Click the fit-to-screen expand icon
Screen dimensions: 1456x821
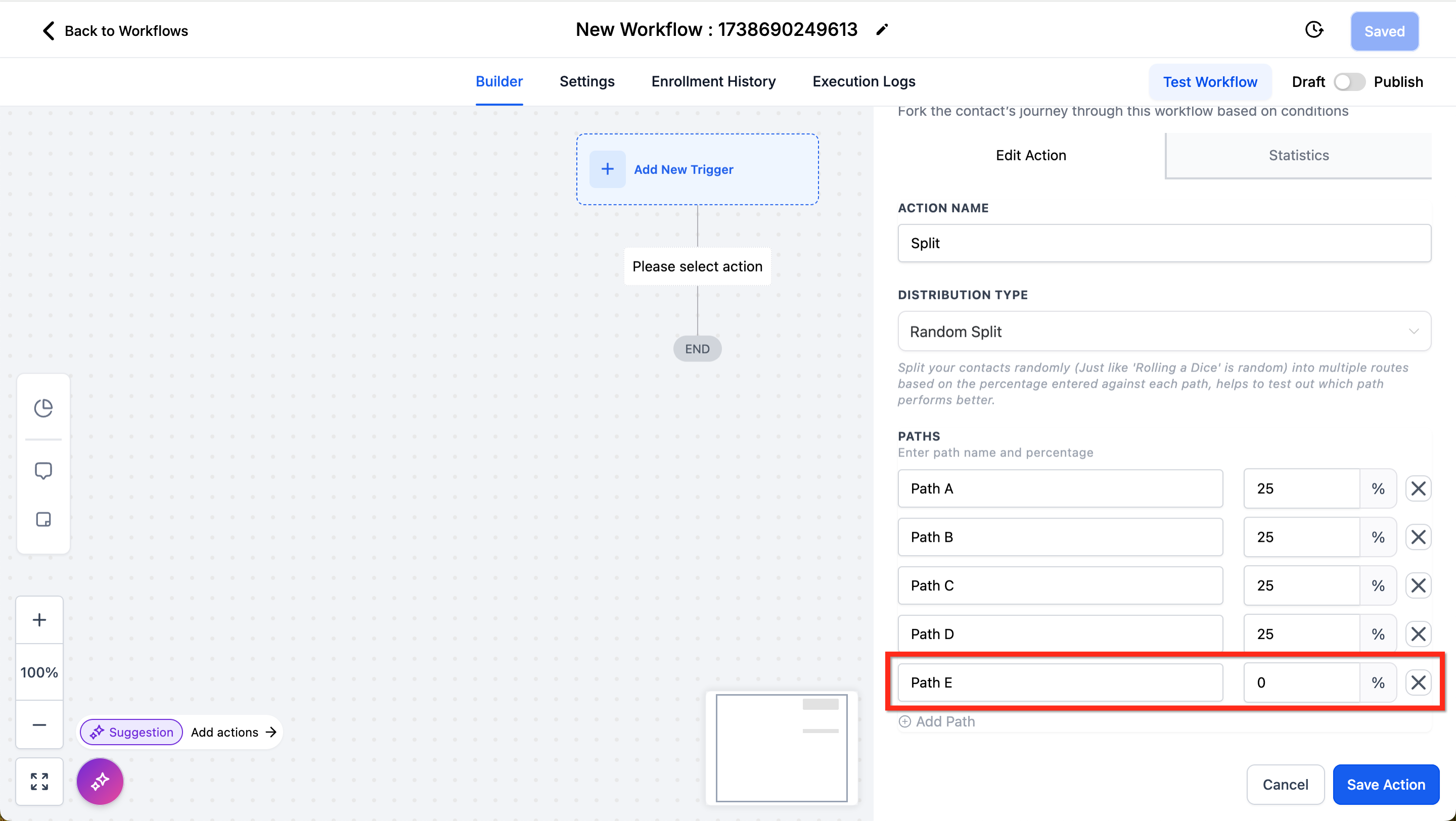pos(39,782)
